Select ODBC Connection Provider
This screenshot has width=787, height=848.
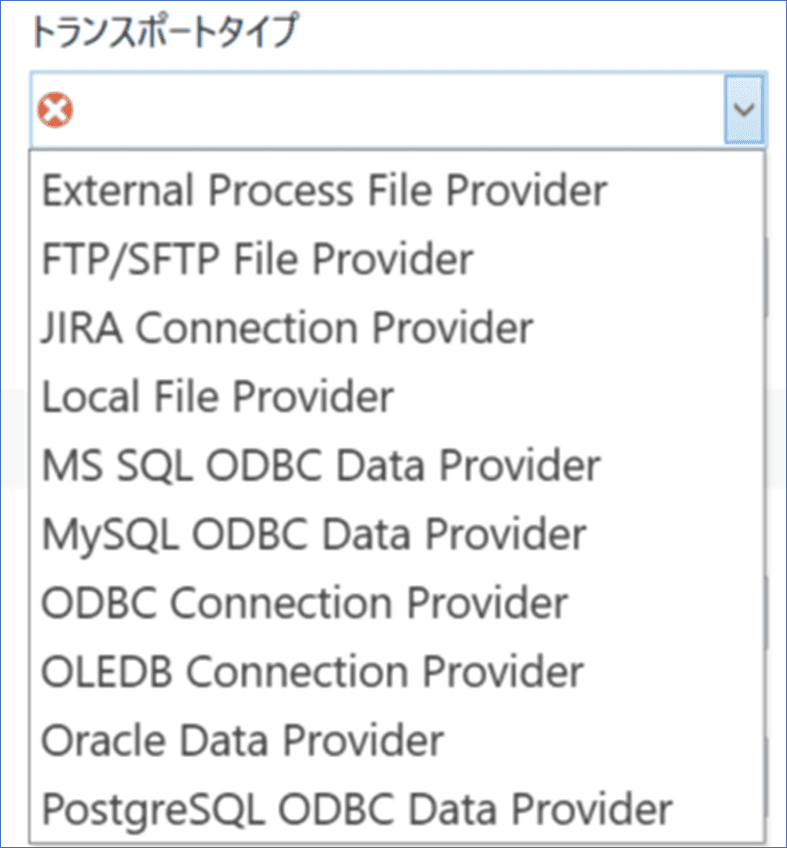(x=304, y=603)
